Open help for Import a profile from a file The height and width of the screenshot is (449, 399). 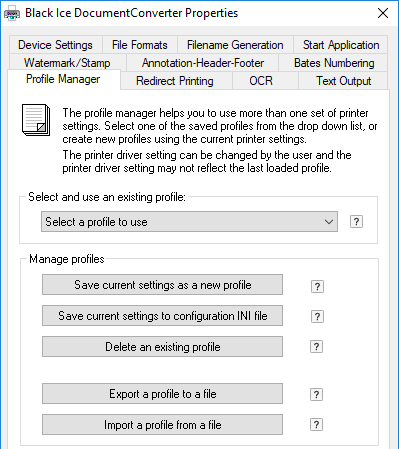[316, 425]
